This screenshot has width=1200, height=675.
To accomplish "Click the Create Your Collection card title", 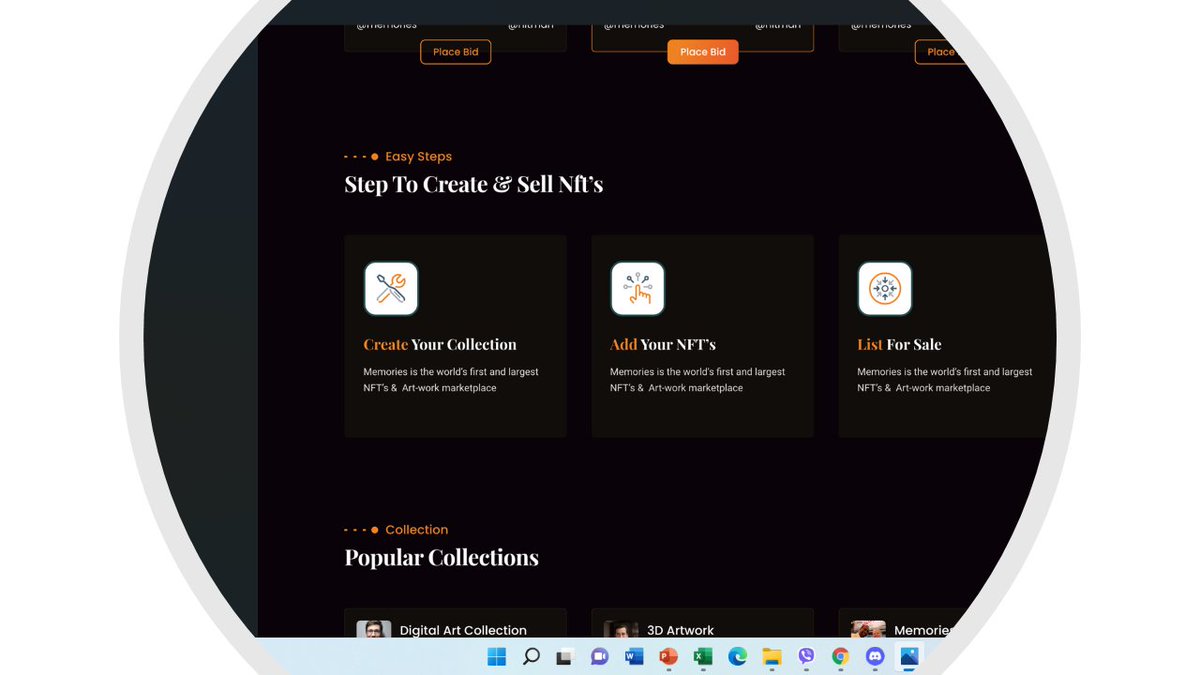I will tap(440, 344).
